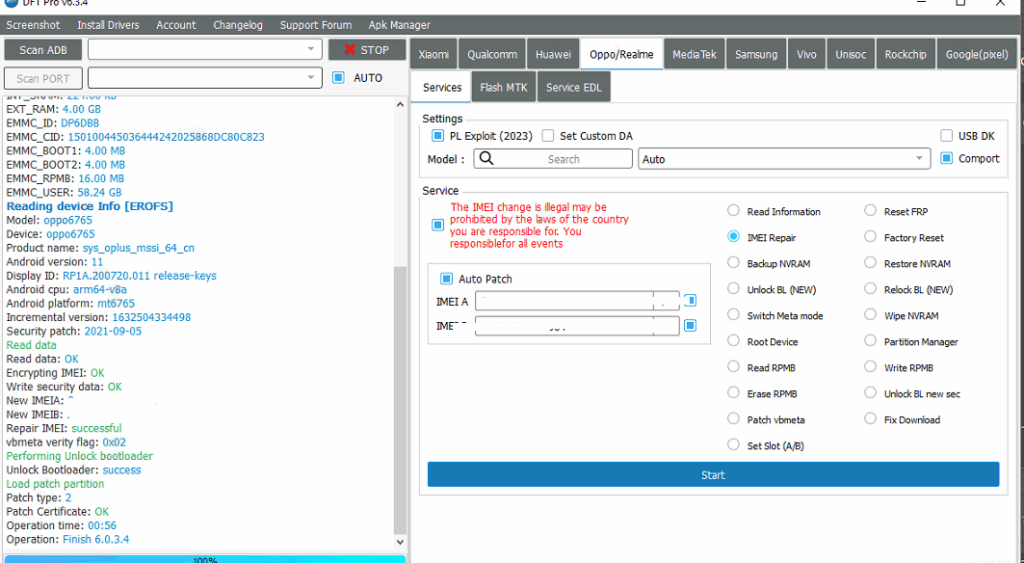
Task: Click the search magnifier icon in Model field
Action: 486,159
